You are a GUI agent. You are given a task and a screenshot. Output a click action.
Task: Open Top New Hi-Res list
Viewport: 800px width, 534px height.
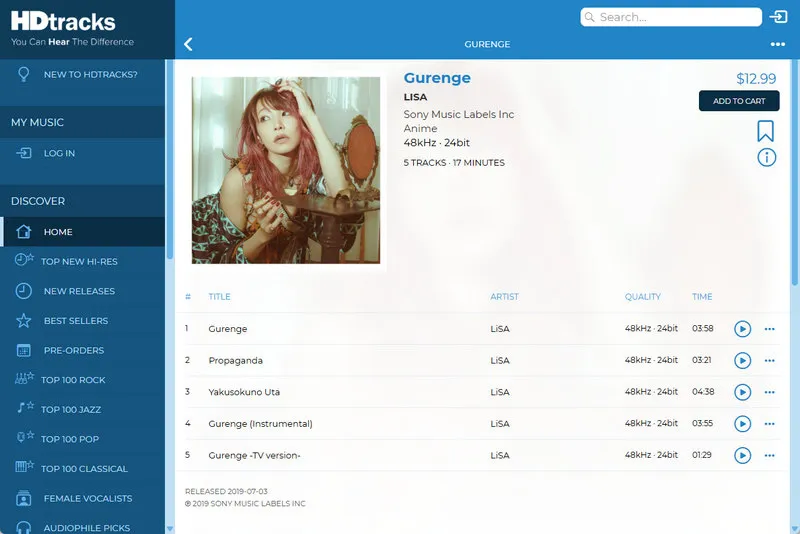pos(83,261)
